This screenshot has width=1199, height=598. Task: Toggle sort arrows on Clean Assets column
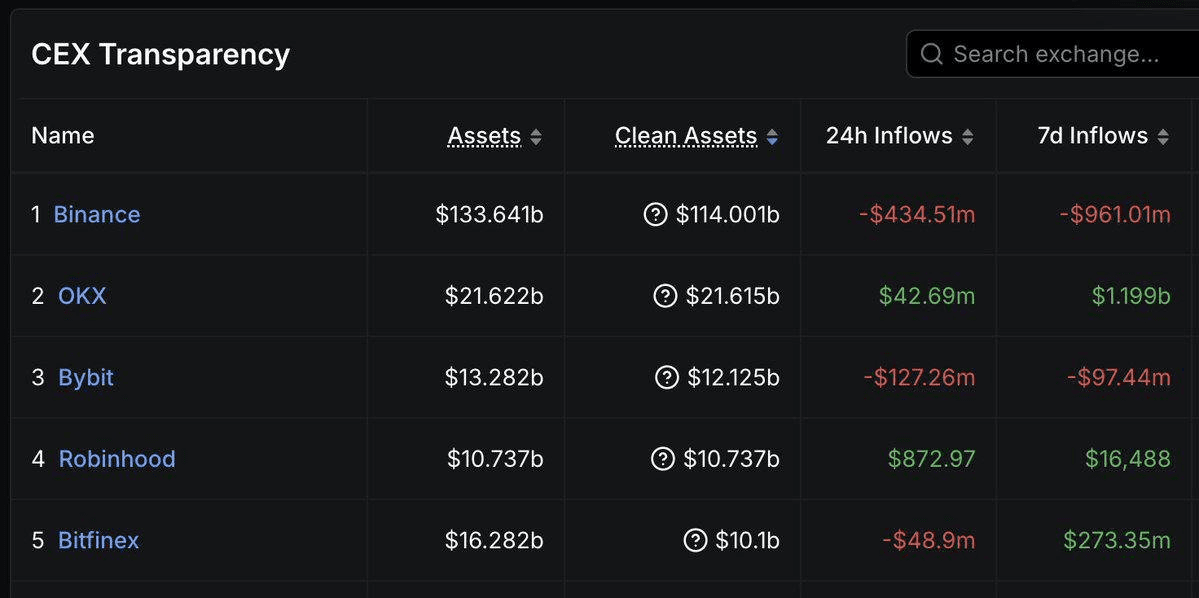point(772,137)
